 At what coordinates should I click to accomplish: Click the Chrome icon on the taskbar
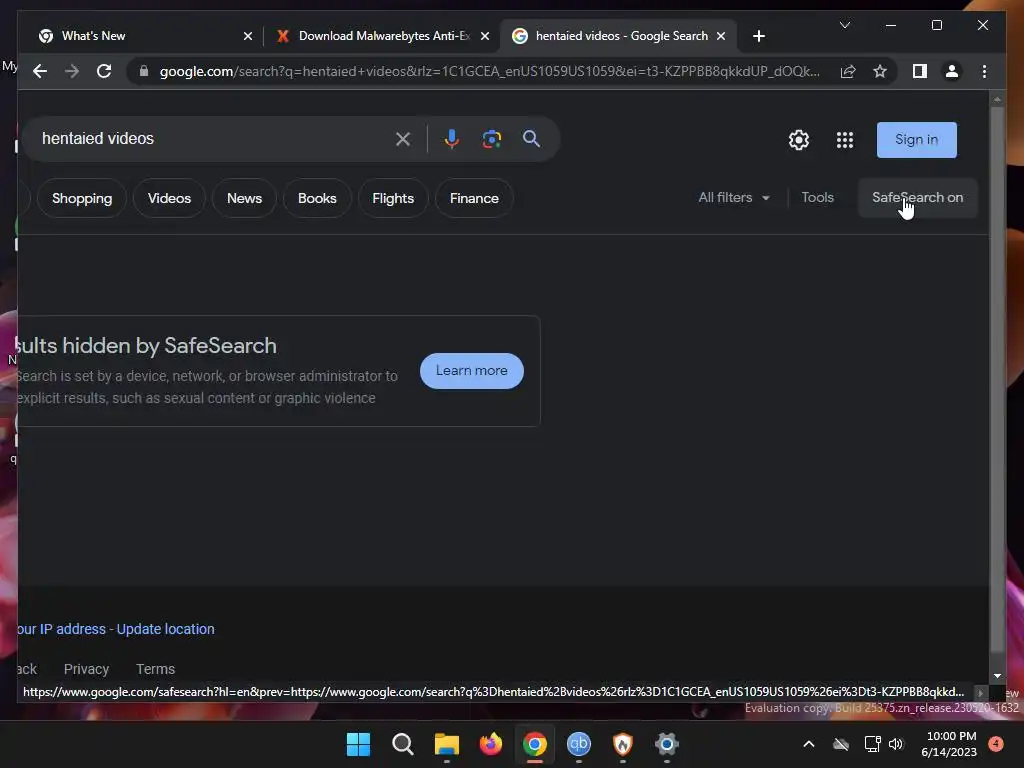click(x=535, y=744)
